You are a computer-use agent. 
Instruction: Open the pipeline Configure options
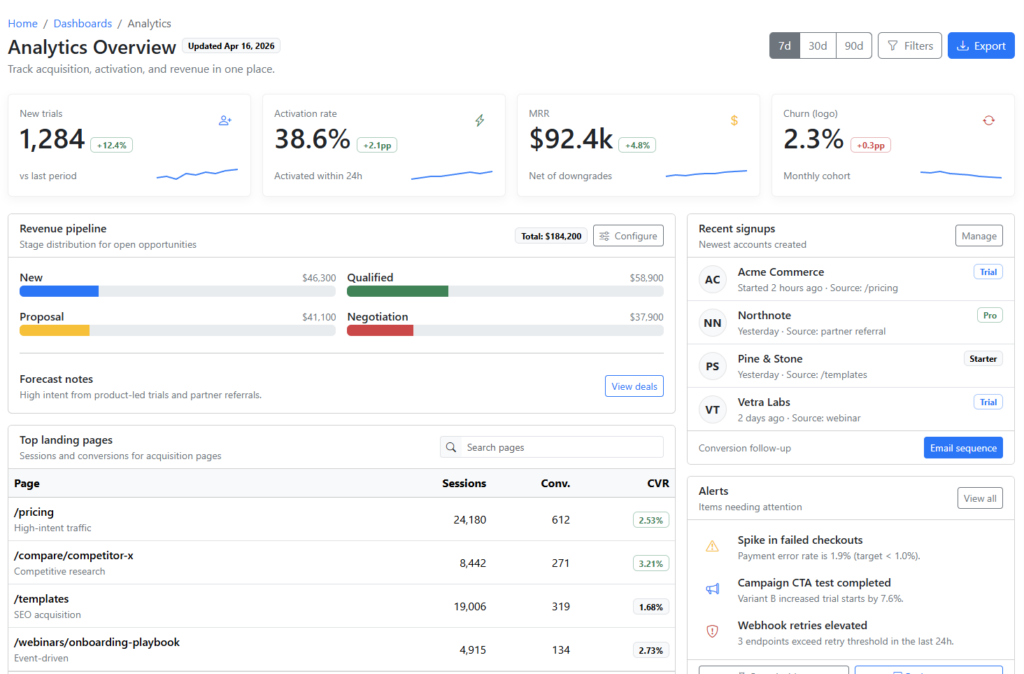pyautogui.click(x=628, y=236)
